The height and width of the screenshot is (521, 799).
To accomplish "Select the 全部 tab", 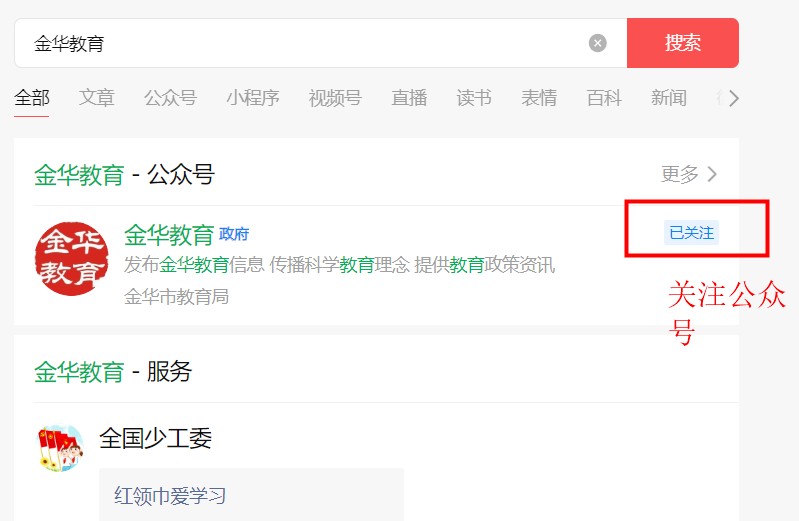I will (32, 98).
